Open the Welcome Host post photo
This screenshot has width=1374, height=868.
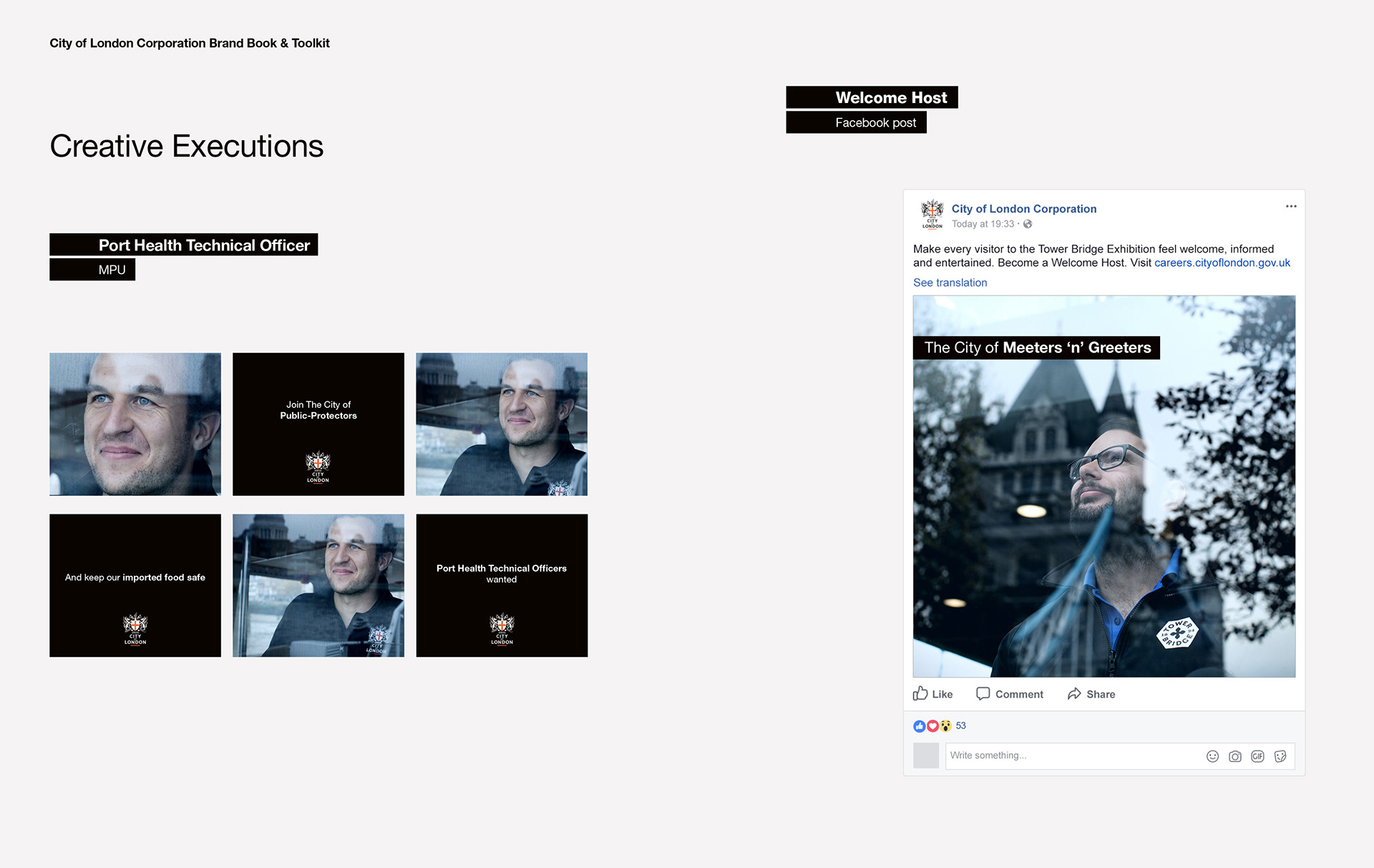tap(1104, 487)
